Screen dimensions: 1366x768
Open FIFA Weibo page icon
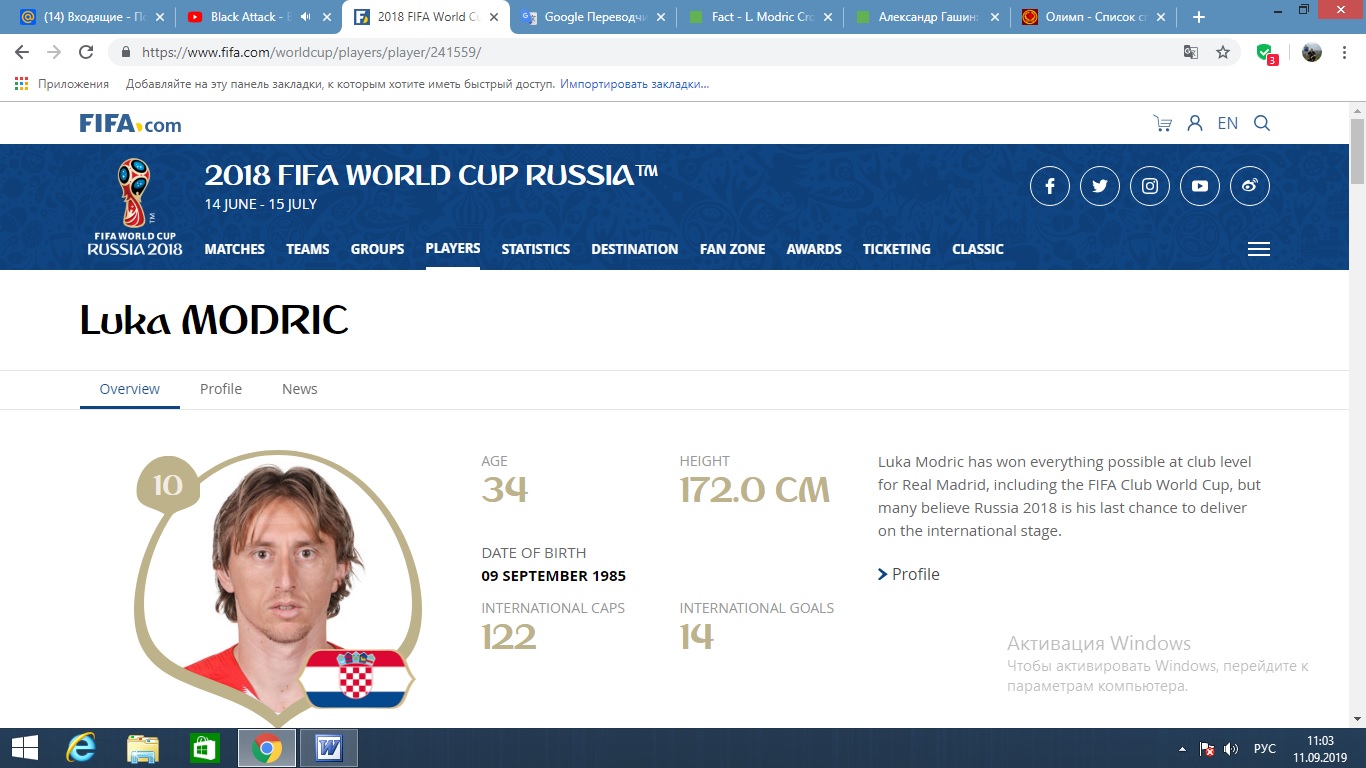point(1250,186)
